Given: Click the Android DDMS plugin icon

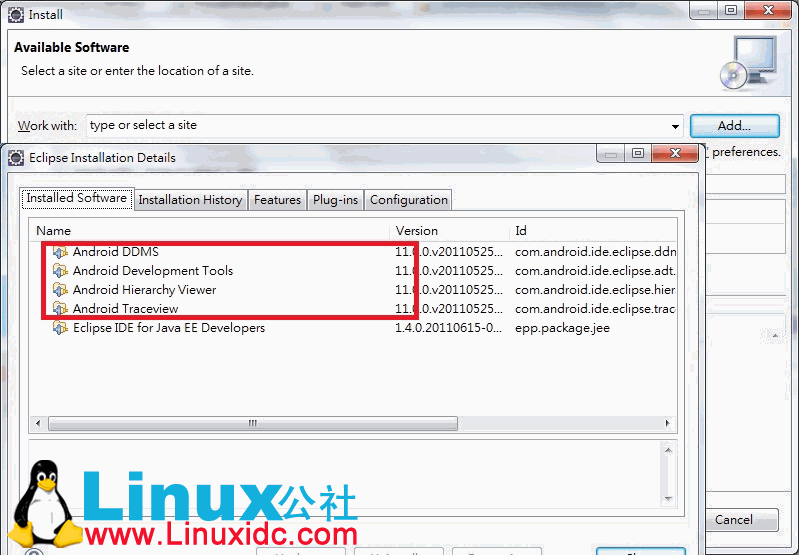Looking at the screenshot, I should (61, 252).
